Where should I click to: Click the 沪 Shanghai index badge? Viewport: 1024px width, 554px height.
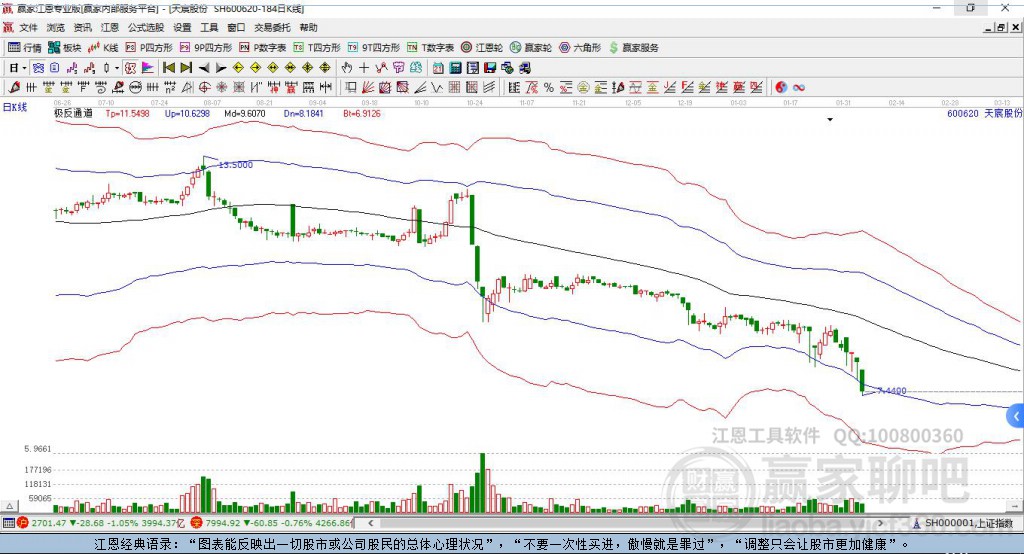pyautogui.click(x=23, y=523)
